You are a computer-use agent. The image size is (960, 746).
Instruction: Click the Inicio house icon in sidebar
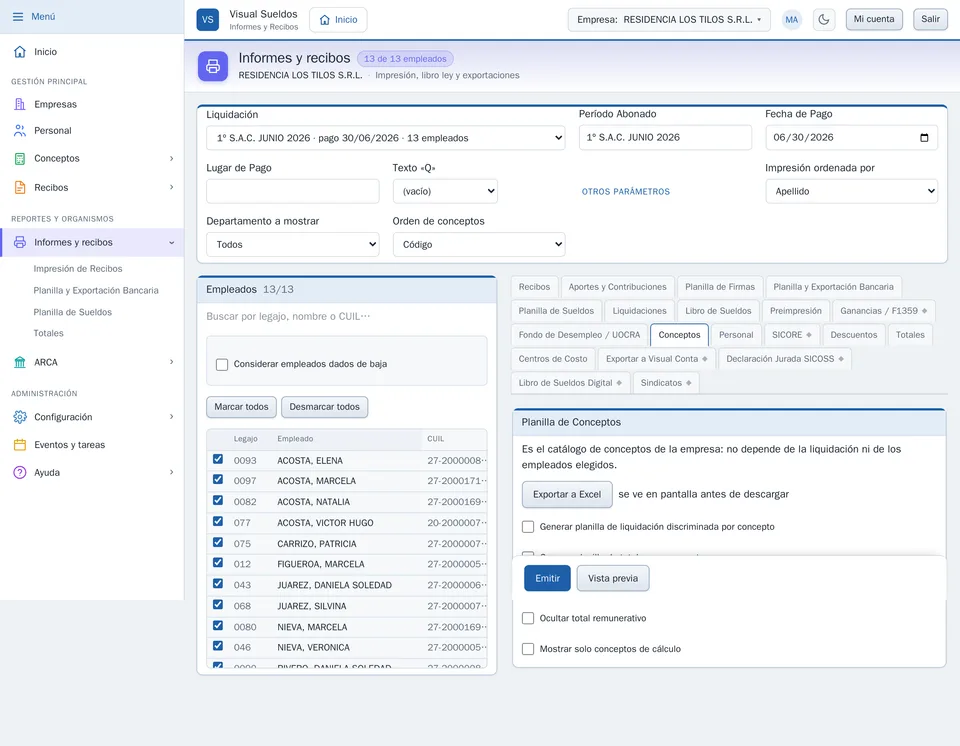[x=20, y=52]
